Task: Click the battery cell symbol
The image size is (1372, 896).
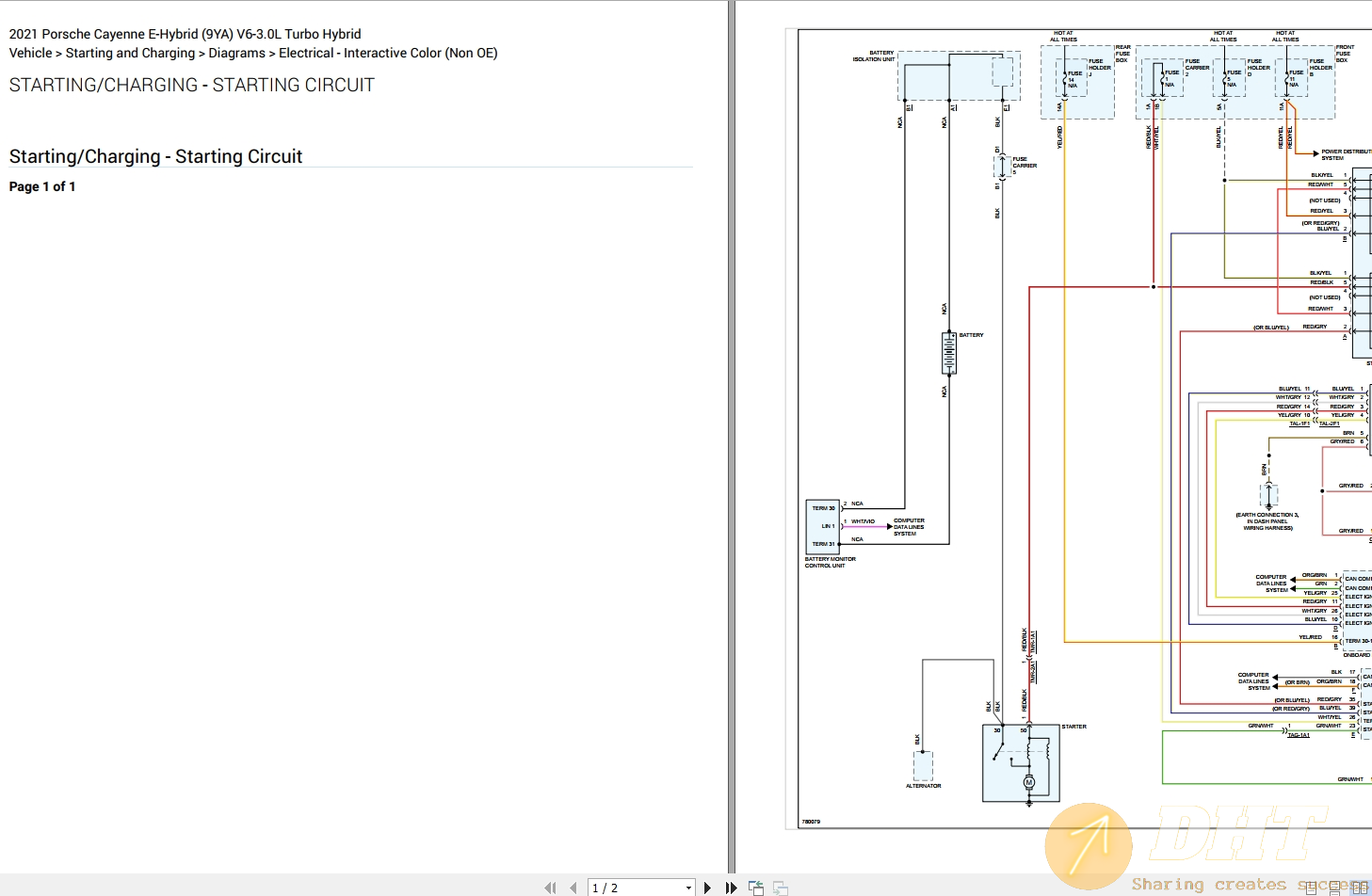Action: coord(949,353)
